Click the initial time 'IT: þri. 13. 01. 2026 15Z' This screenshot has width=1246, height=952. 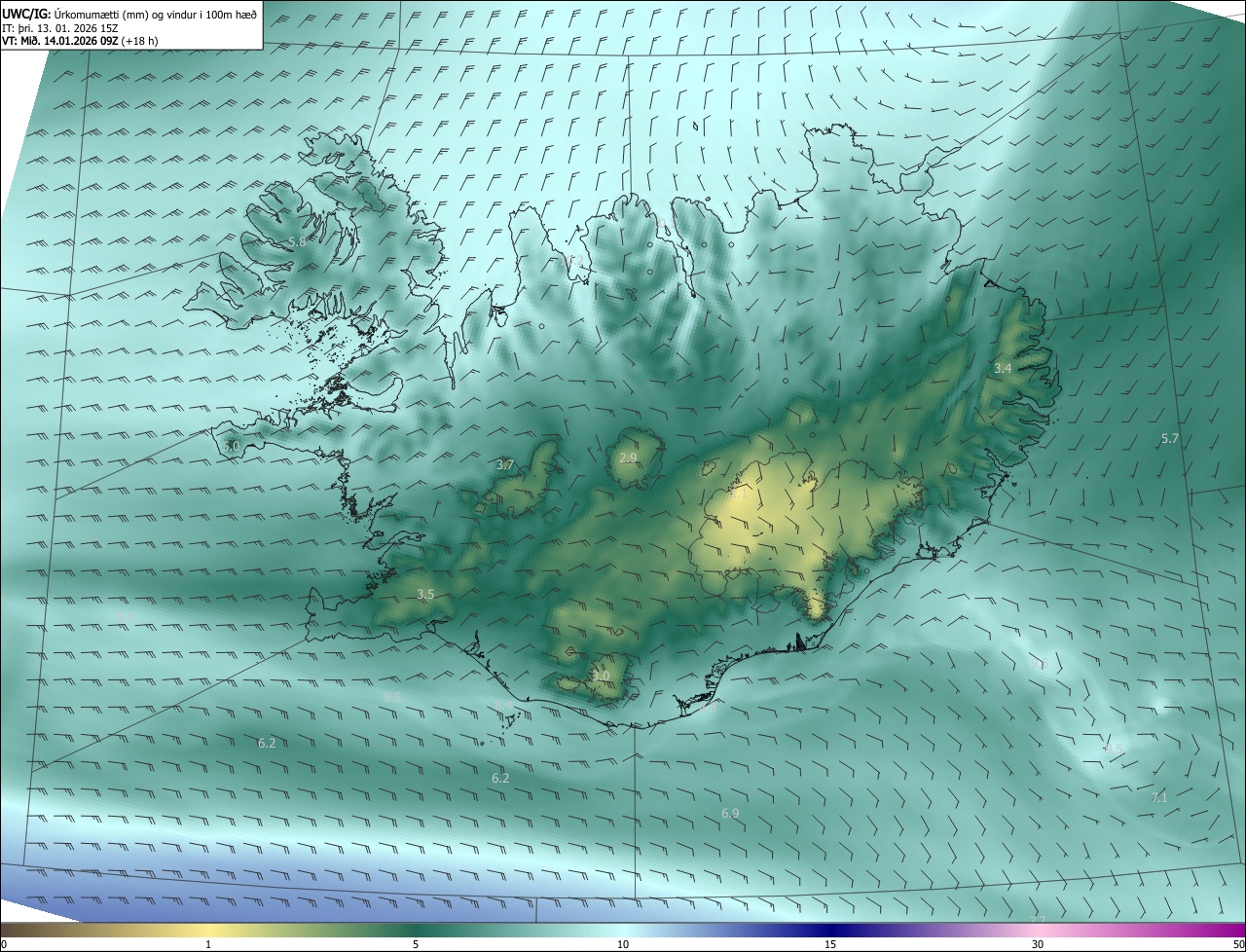point(59,27)
